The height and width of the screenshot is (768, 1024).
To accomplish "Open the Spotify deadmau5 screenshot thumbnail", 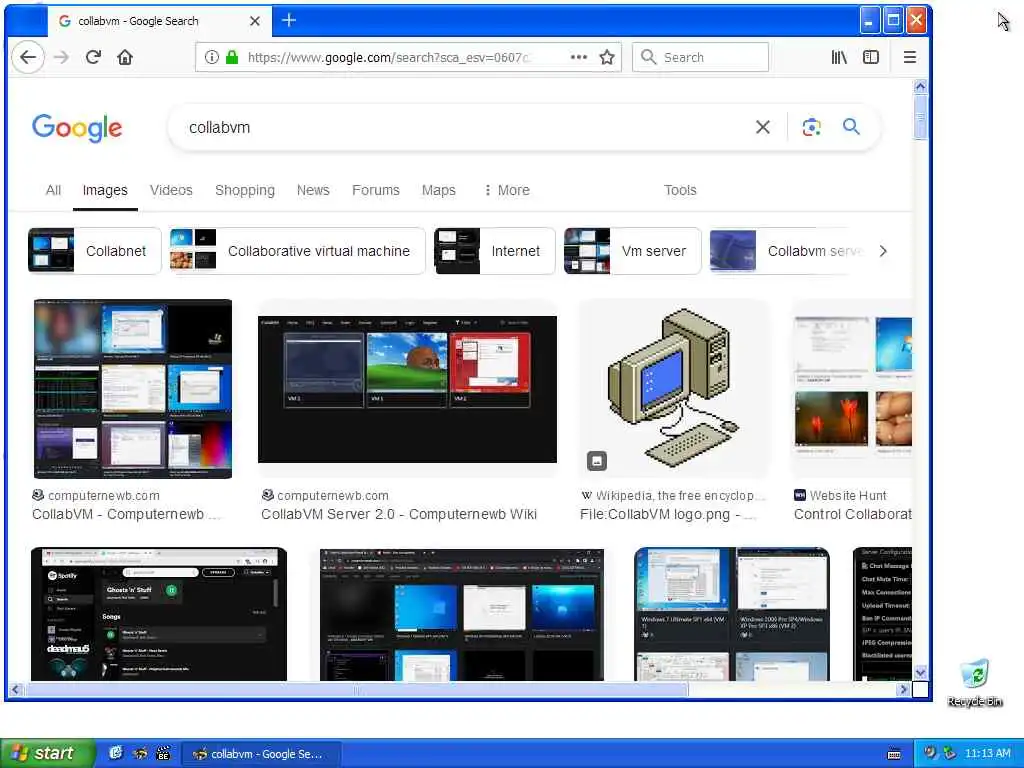I will coord(159,614).
